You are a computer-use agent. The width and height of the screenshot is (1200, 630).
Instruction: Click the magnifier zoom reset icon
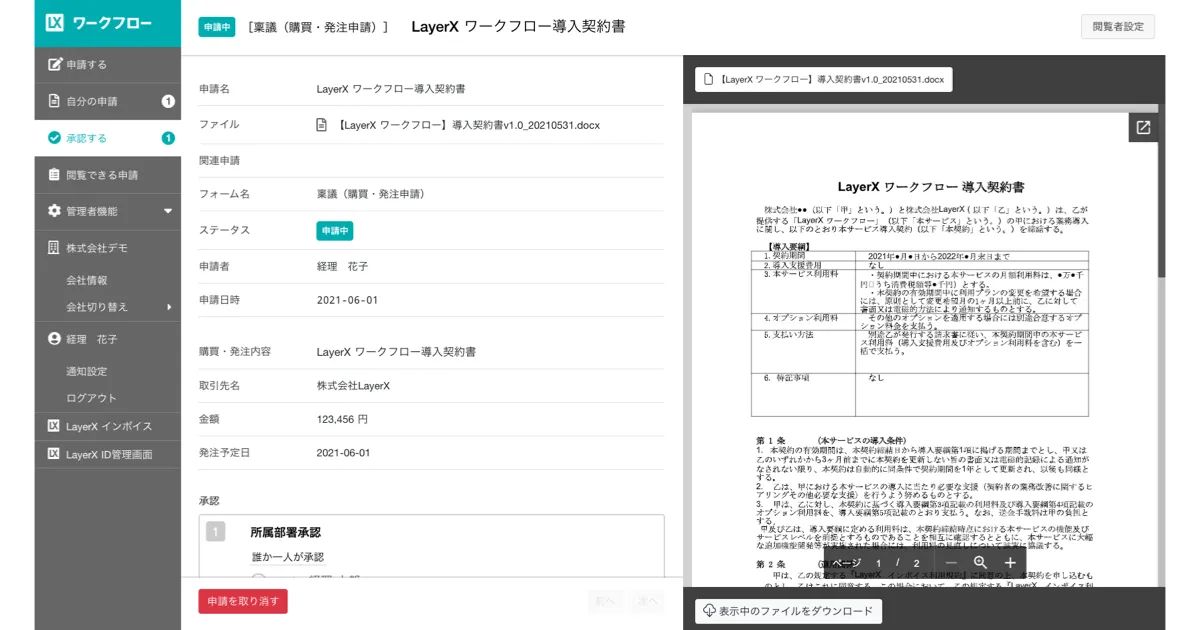click(980, 563)
